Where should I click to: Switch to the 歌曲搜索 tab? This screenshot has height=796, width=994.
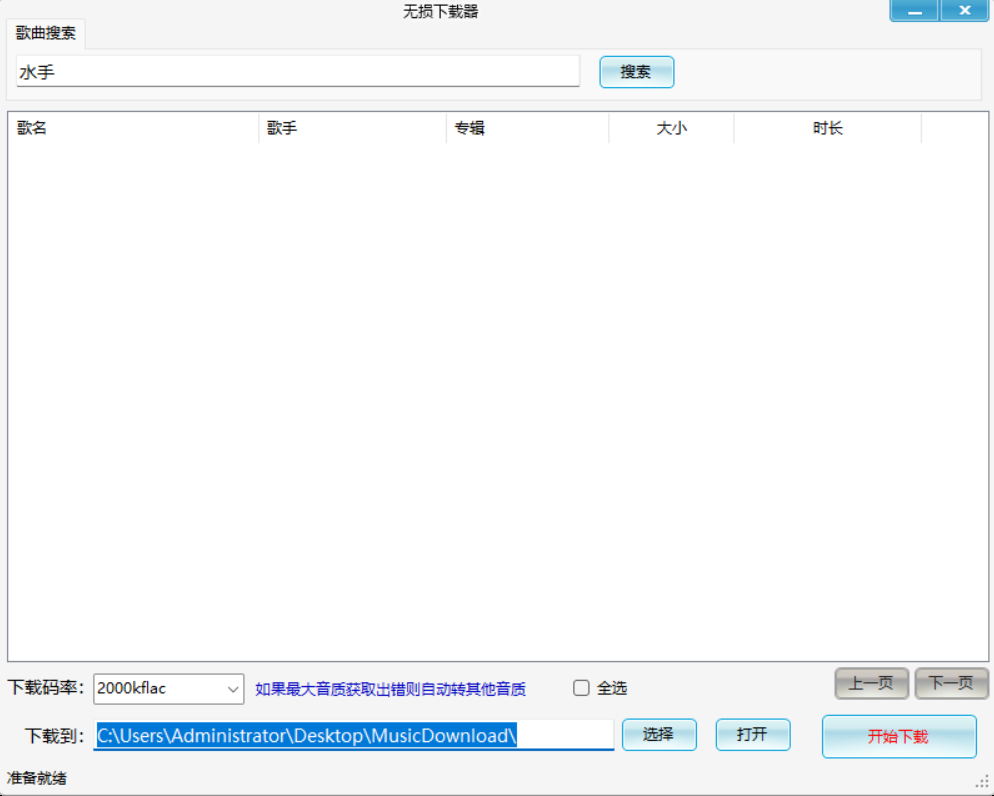click(x=44, y=33)
